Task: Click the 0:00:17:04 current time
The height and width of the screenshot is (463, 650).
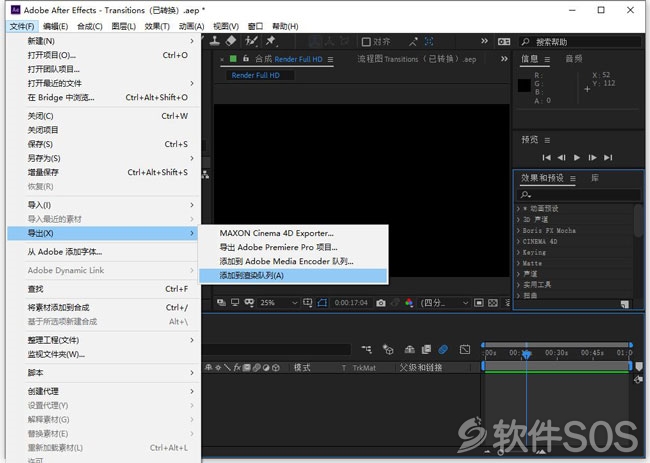Action: coord(351,303)
